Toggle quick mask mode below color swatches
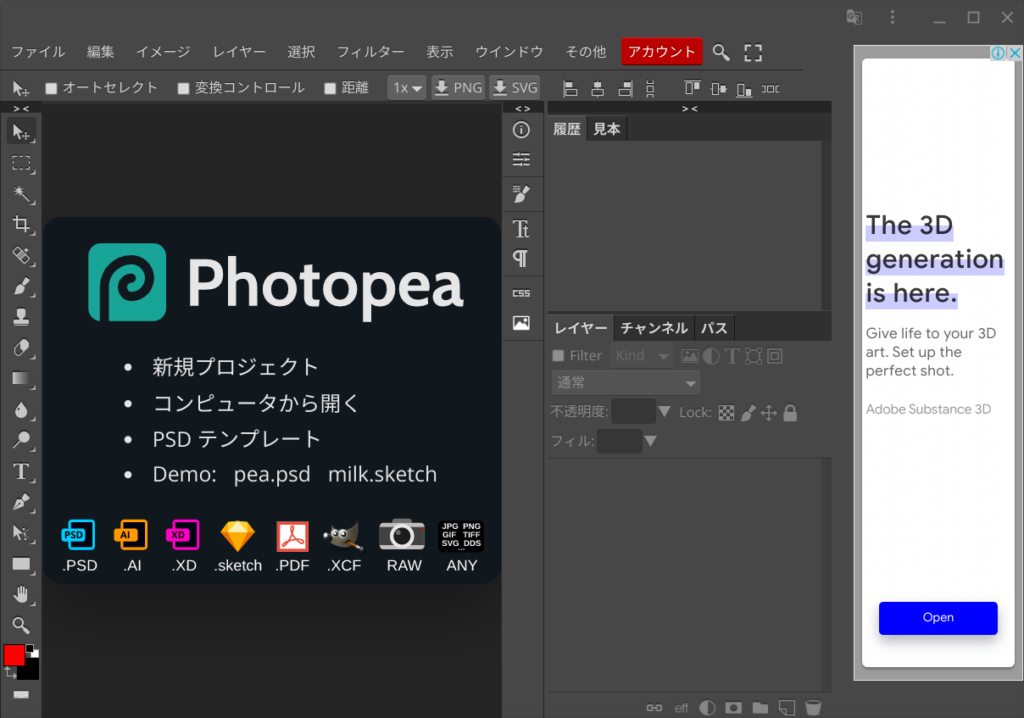This screenshot has height=718, width=1024. tap(21, 694)
